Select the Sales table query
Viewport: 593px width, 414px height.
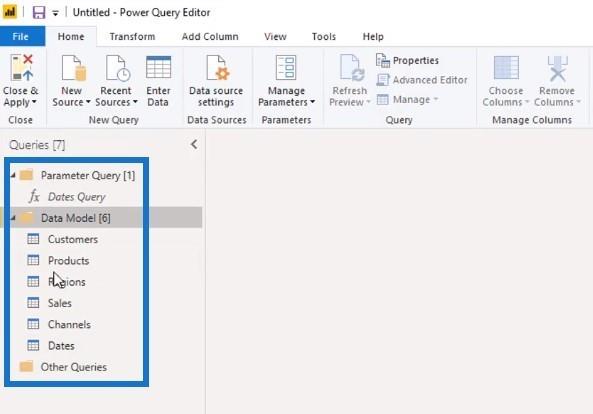[x=60, y=303]
